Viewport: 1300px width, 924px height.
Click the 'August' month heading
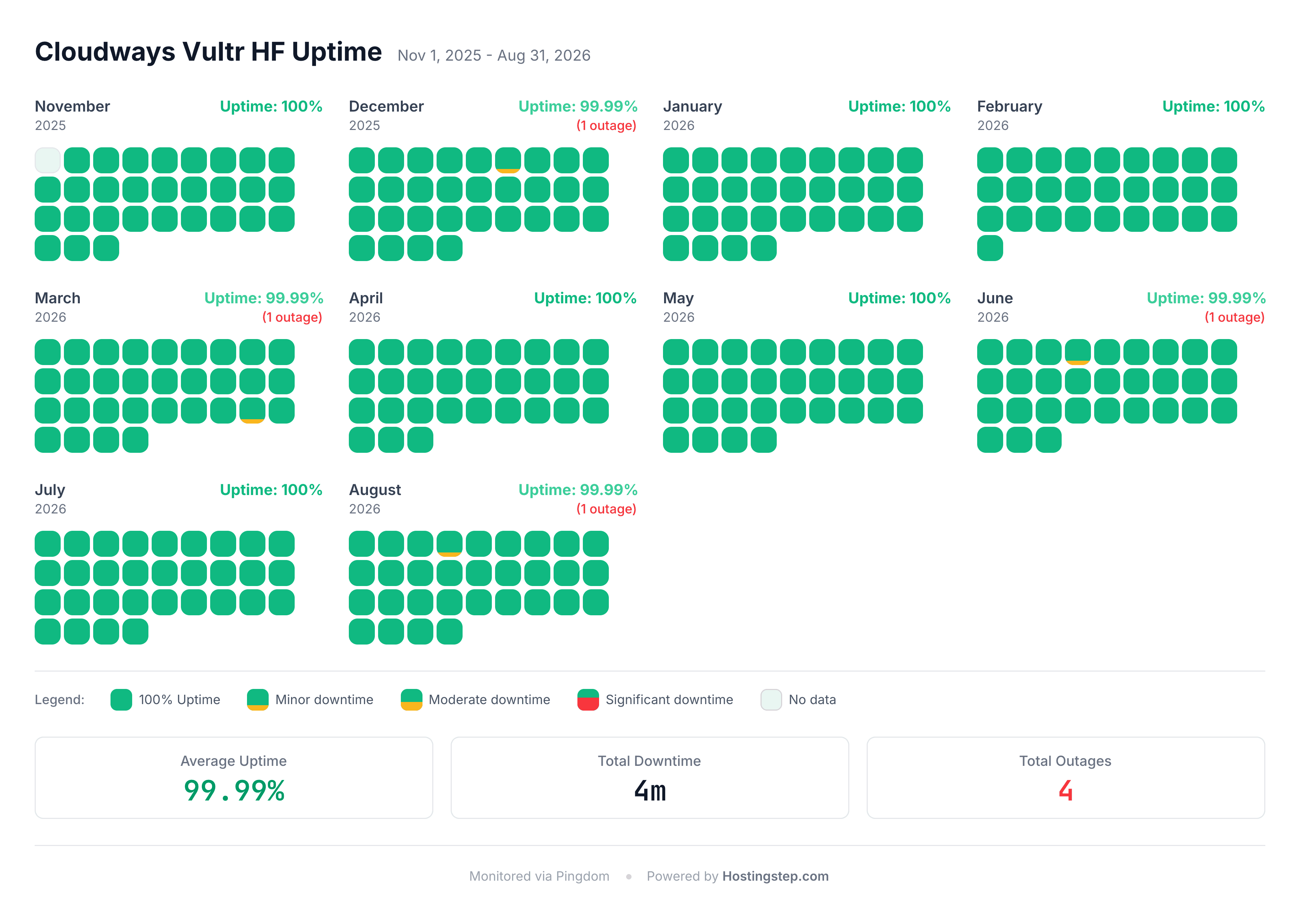pyautogui.click(x=375, y=490)
